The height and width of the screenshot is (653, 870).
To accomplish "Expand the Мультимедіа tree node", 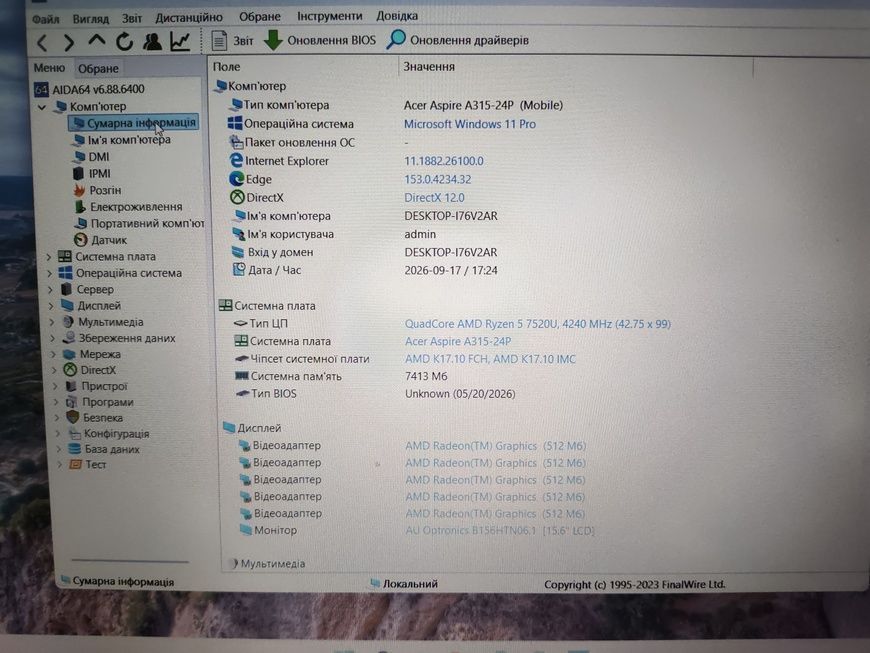I will click(53, 322).
